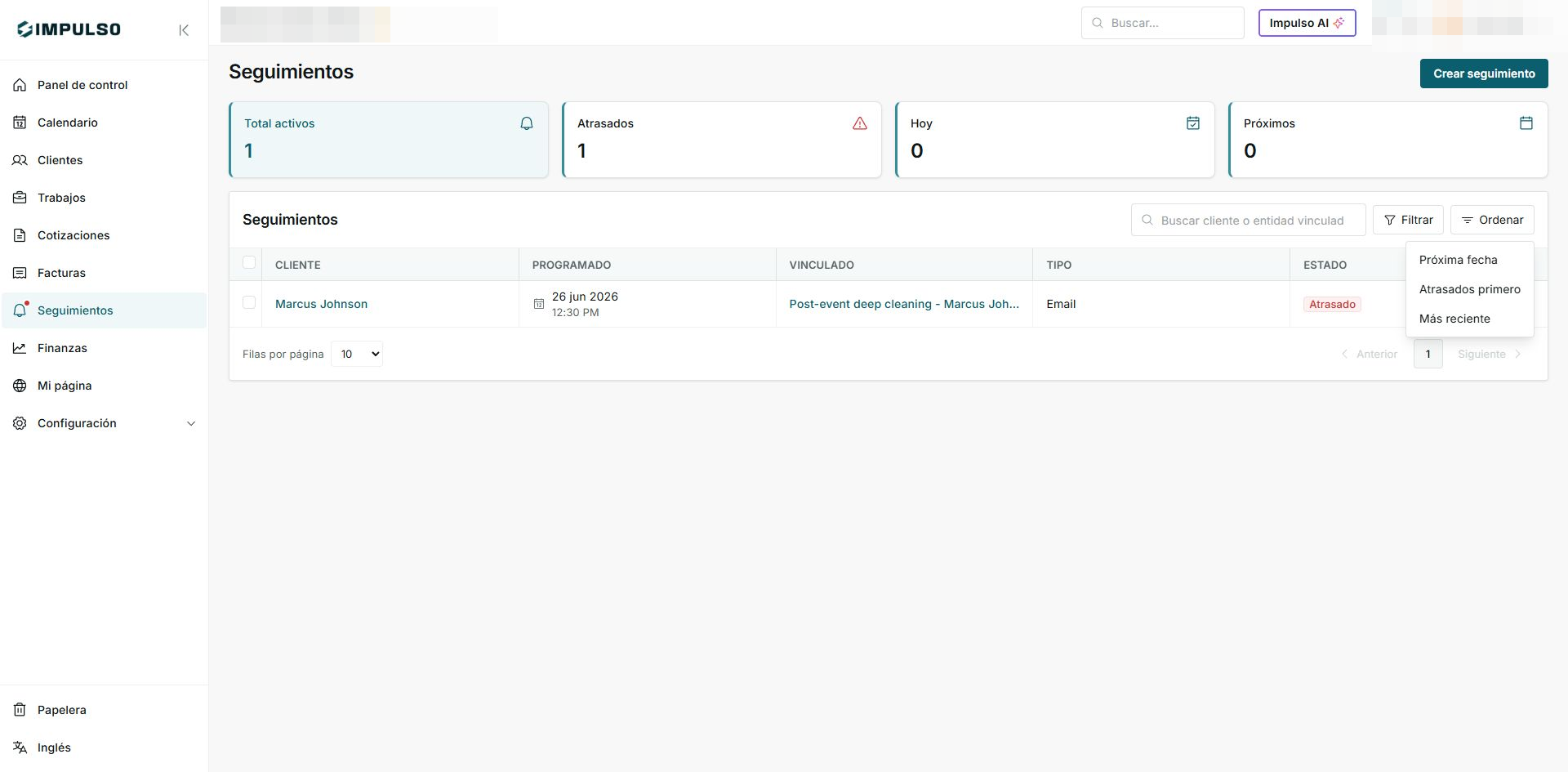1568x772 pixels.
Task: Click the Filtrar button
Action: pyautogui.click(x=1408, y=220)
